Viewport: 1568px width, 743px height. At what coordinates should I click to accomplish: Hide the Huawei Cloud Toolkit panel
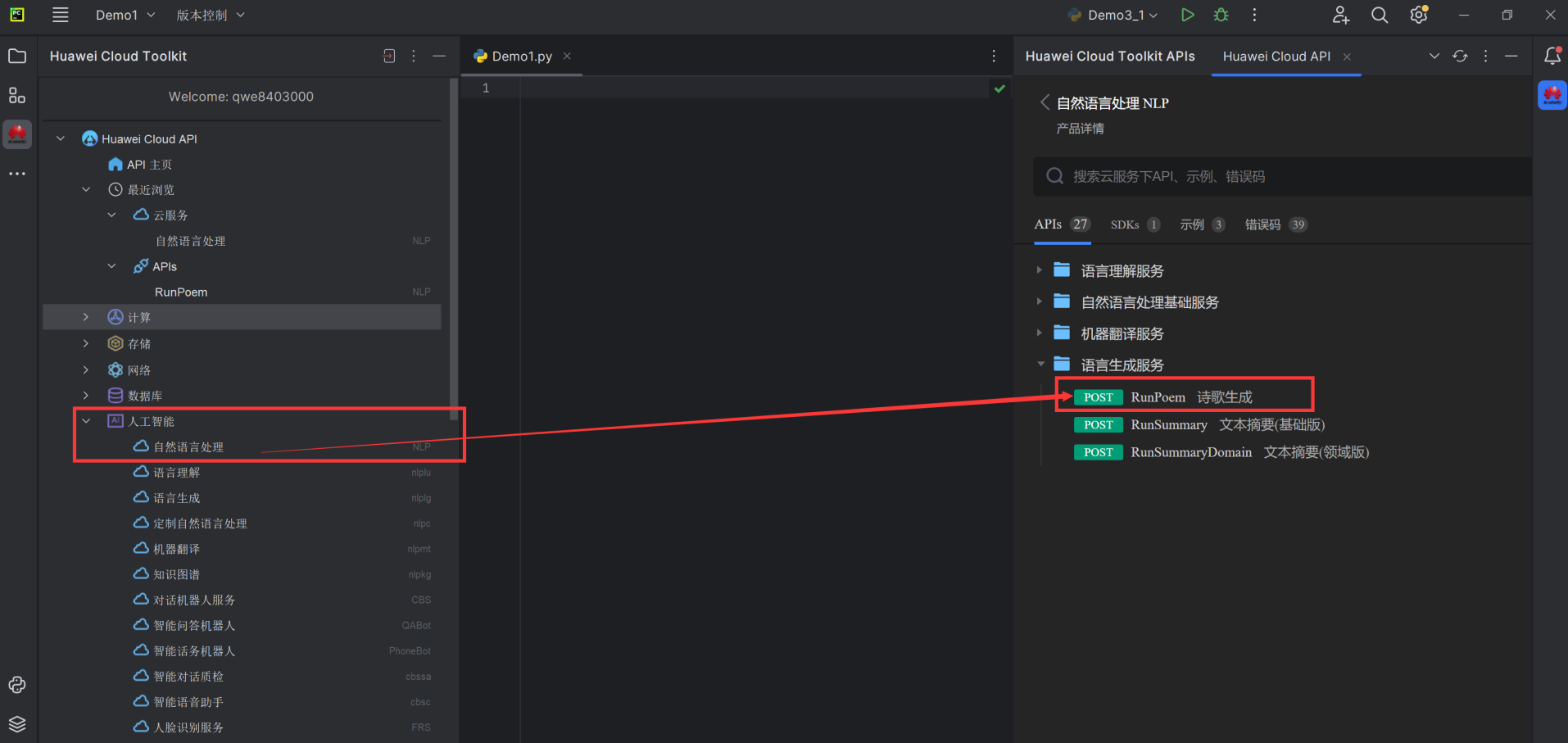tap(439, 56)
